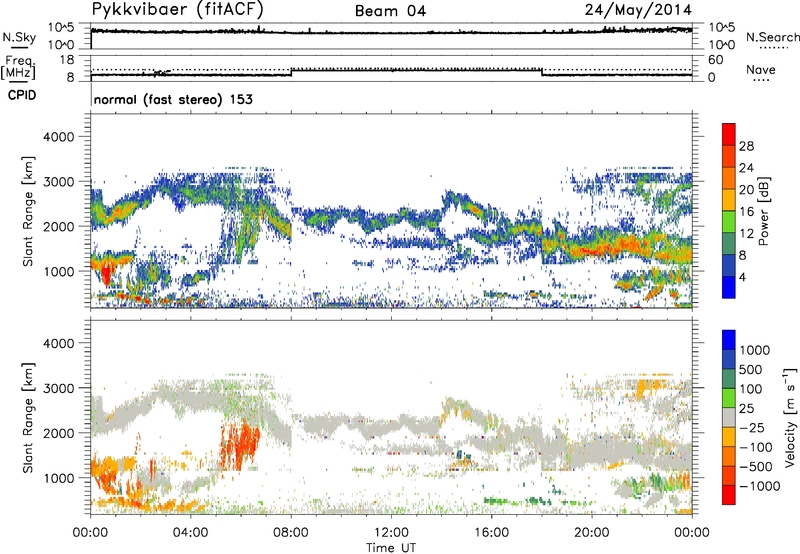Click the '12:00' time axis tick label
Screen dimensions: 800x554
[x=391, y=533]
